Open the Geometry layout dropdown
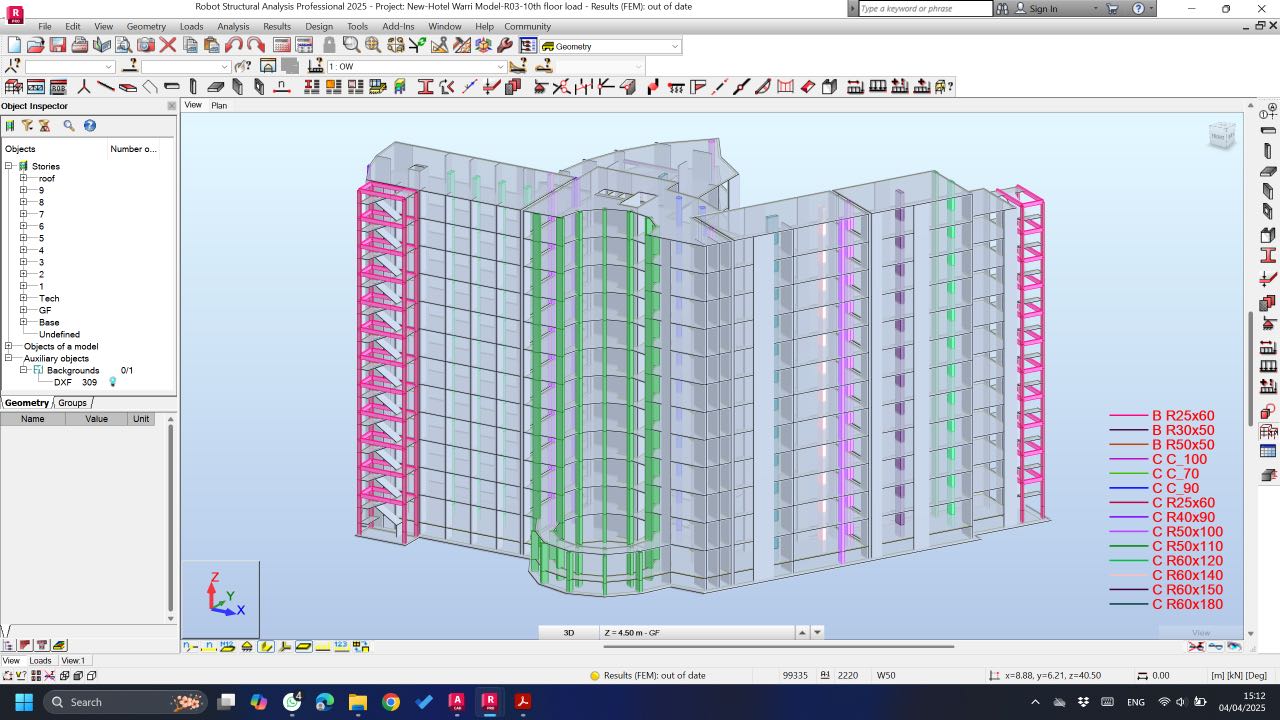 point(675,46)
